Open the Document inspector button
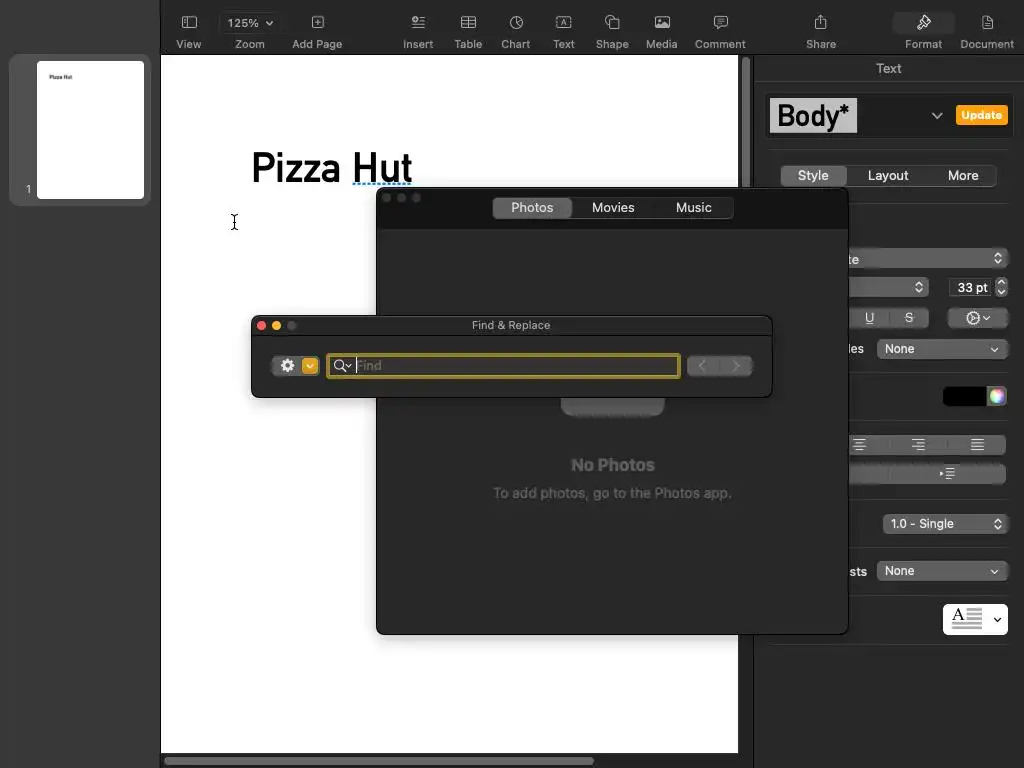The height and width of the screenshot is (768, 1024). 987,23
